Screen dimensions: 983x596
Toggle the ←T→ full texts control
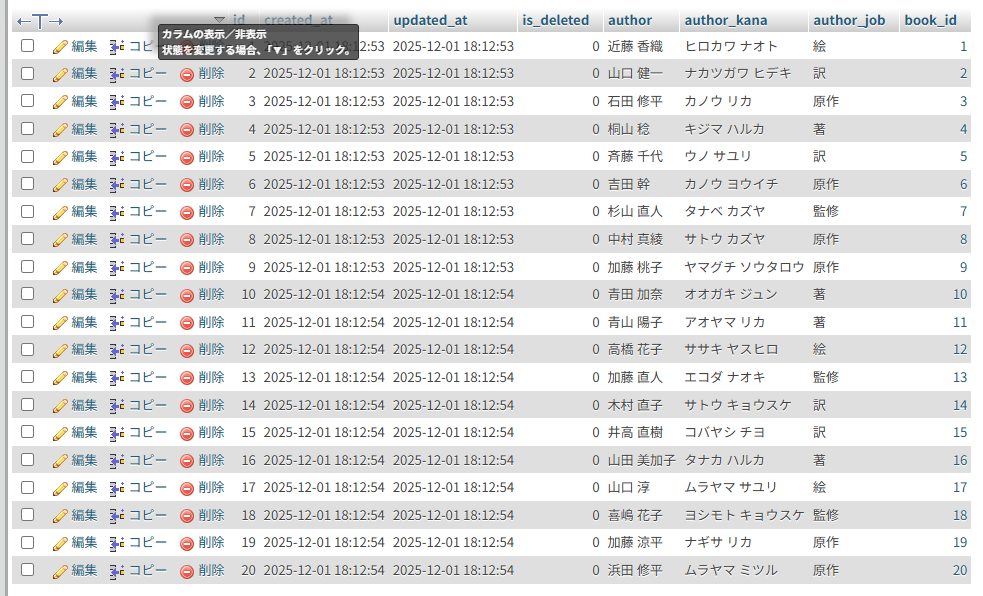point(40,21)
